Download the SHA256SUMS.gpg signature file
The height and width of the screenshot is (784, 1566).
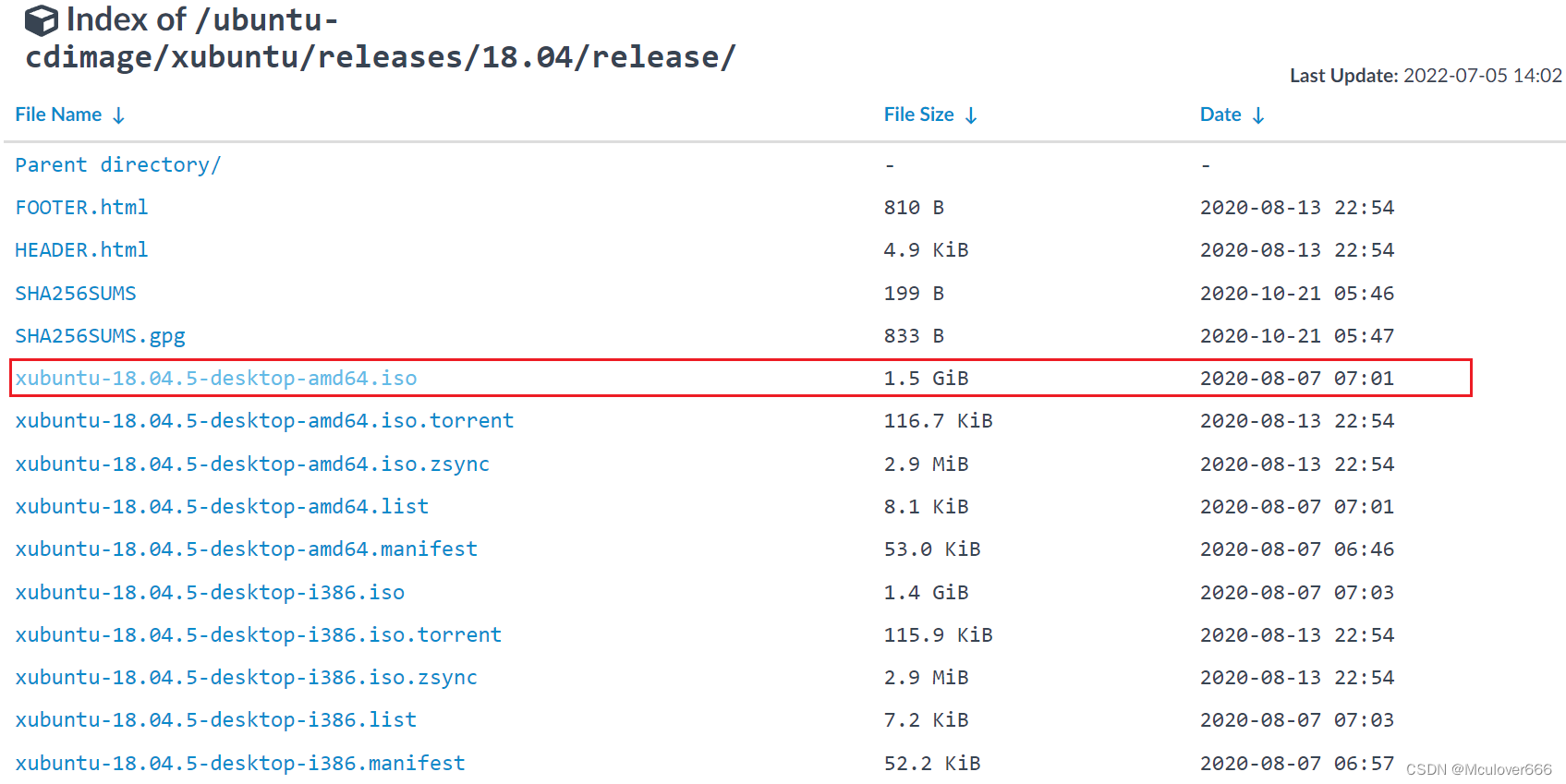pos(100,336)
